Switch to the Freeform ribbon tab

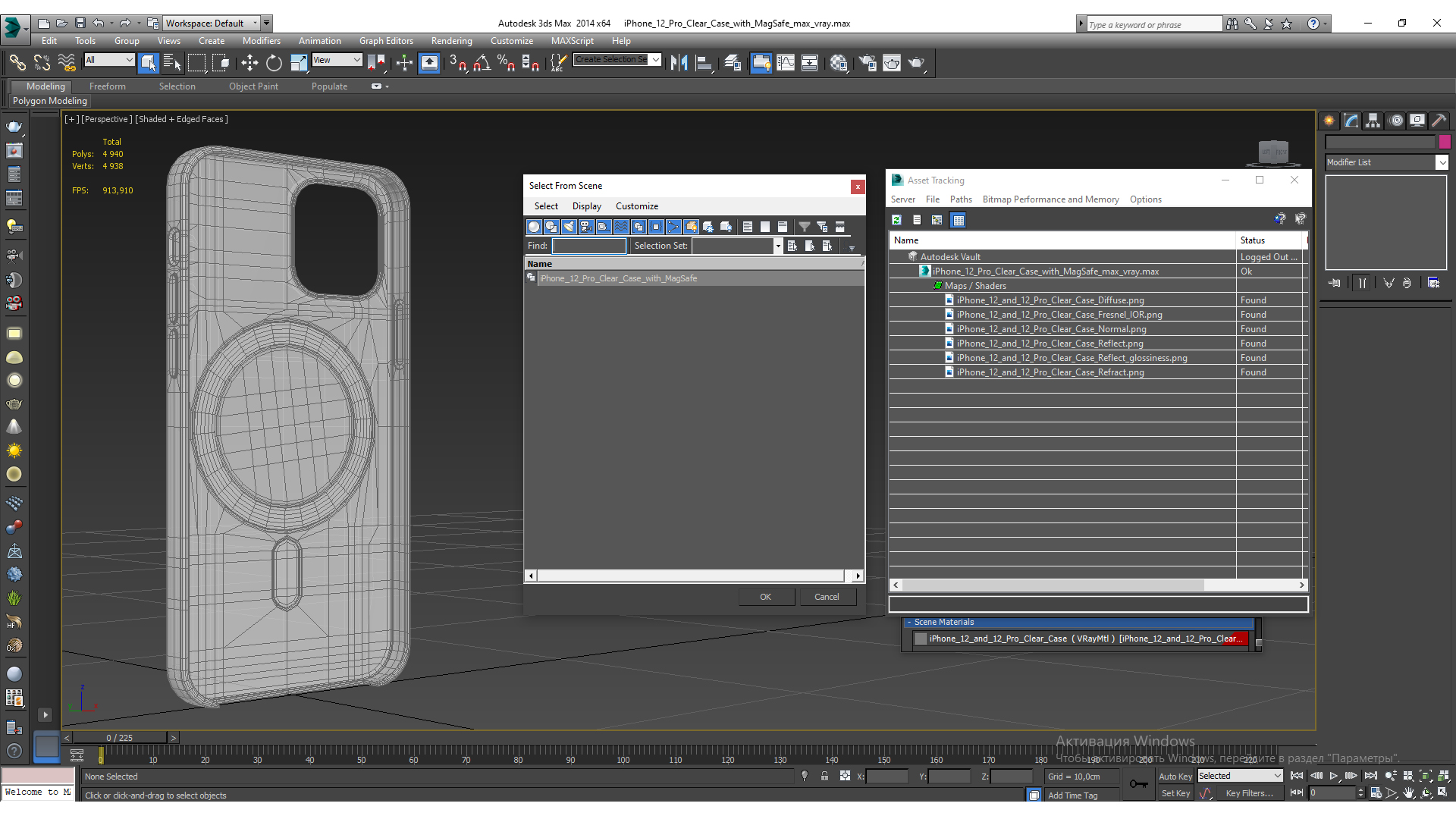[x=107, y=86]
